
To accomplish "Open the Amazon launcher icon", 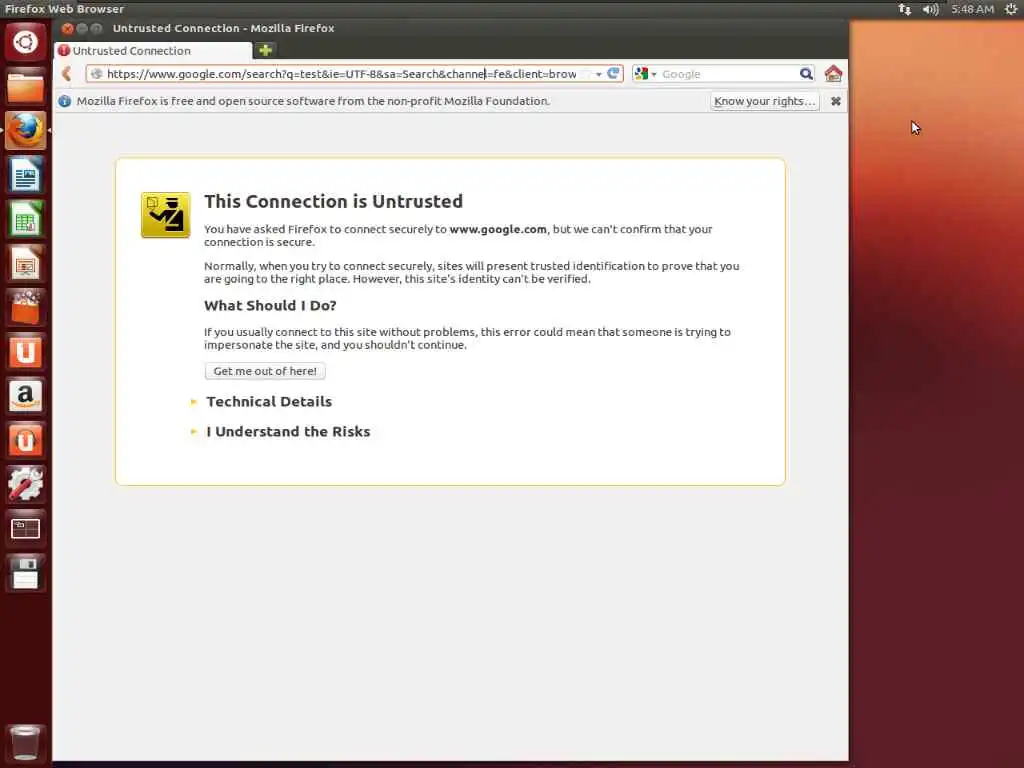I will point(25,396).
